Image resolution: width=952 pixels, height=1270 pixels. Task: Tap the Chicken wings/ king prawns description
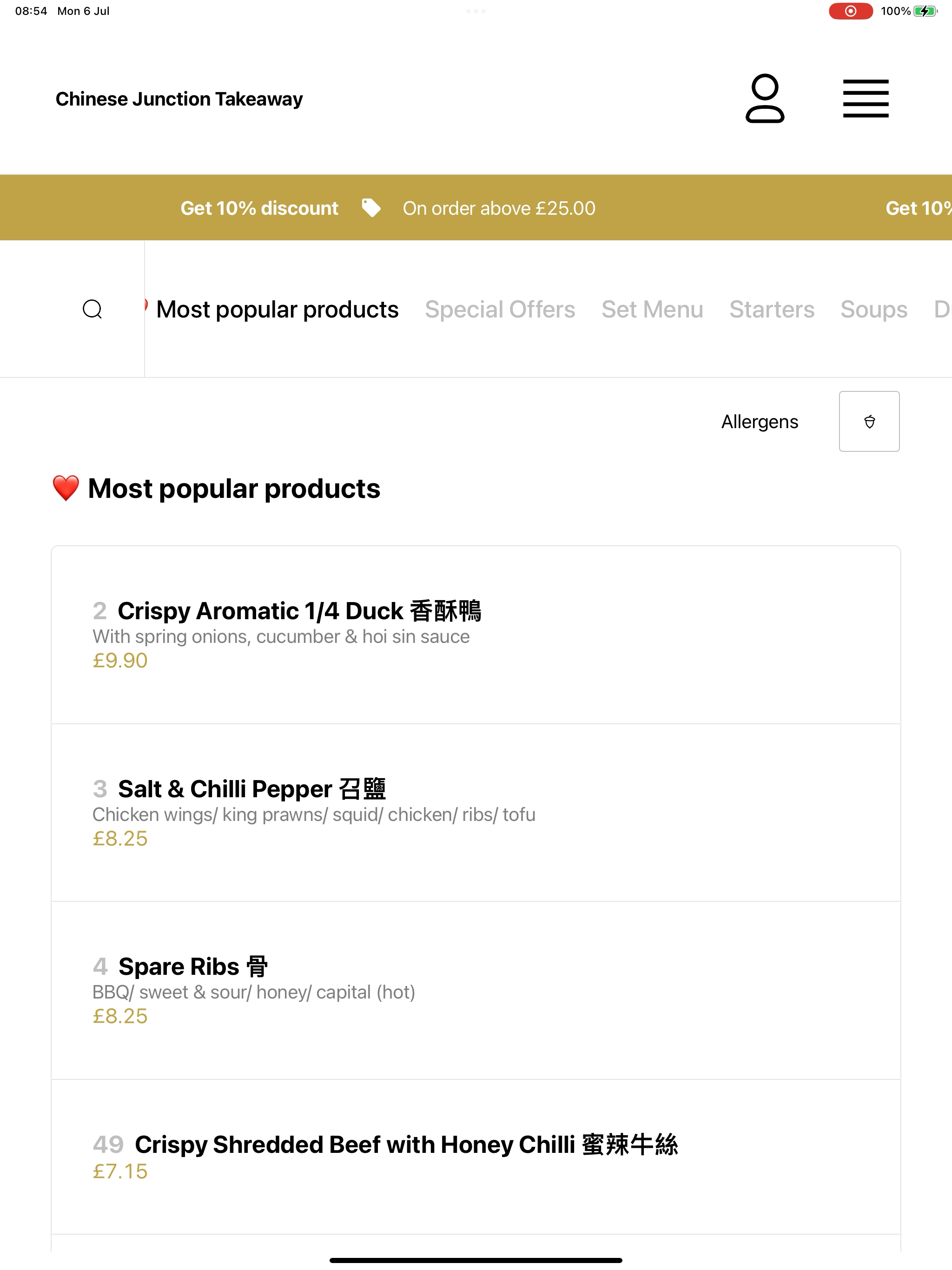coord(313,814)
